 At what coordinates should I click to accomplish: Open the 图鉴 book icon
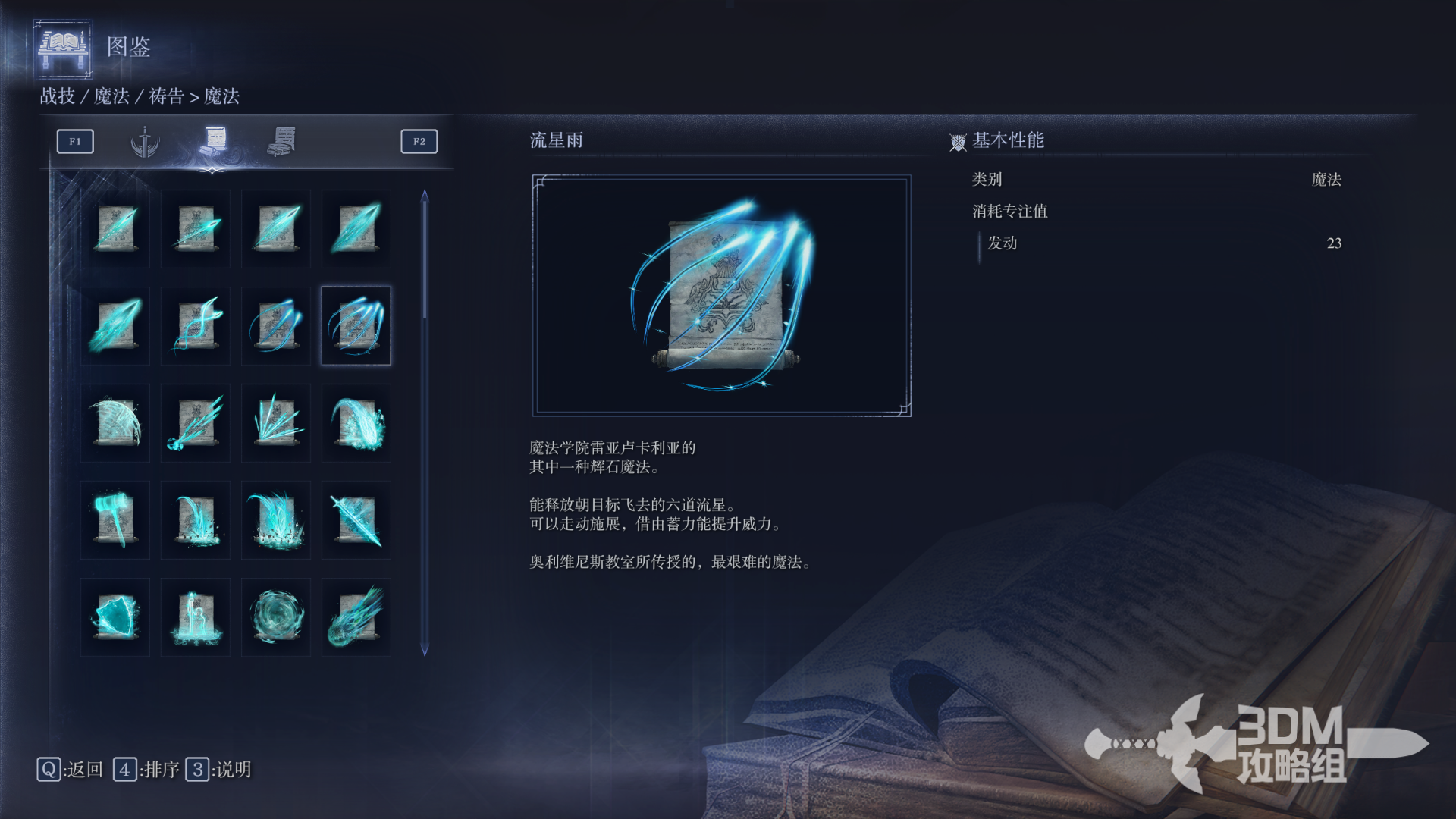[x=64, y=49]
